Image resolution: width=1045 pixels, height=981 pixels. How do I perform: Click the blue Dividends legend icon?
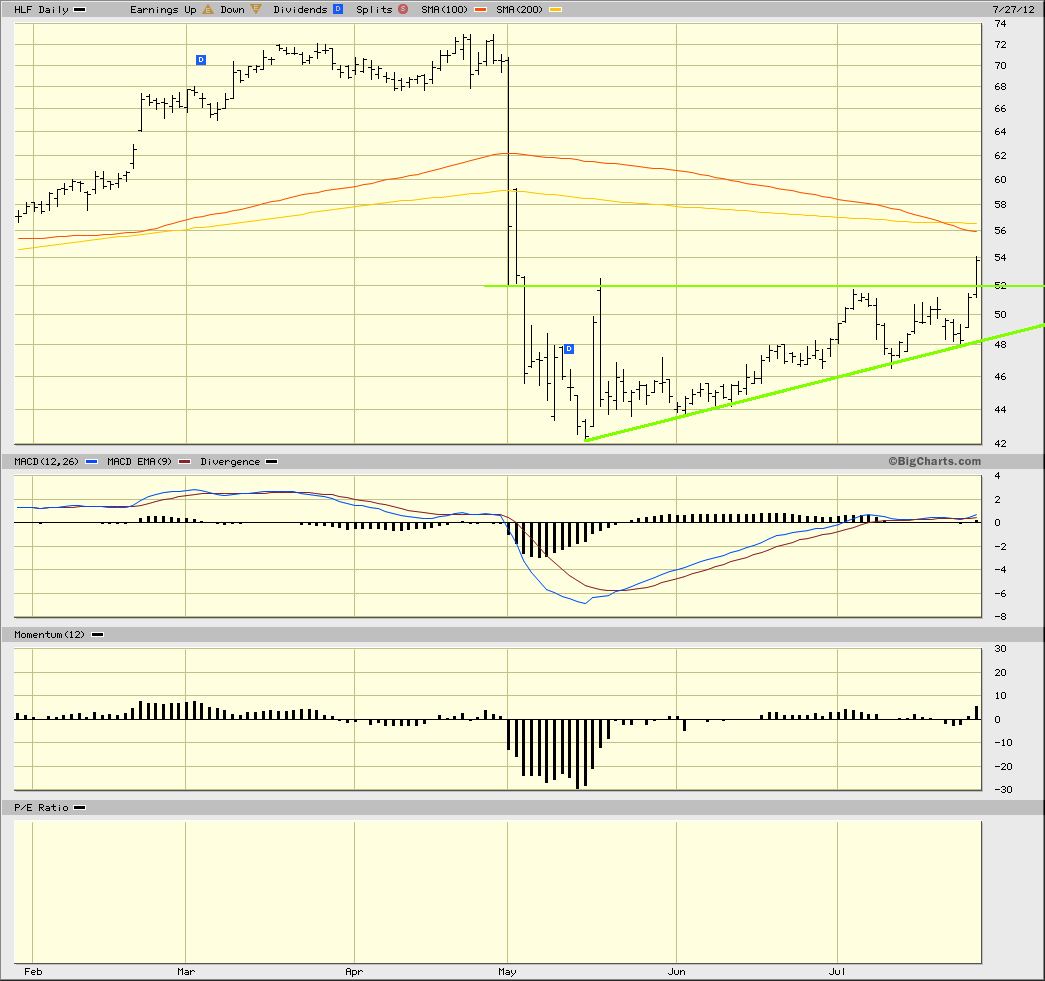point(338,9)
